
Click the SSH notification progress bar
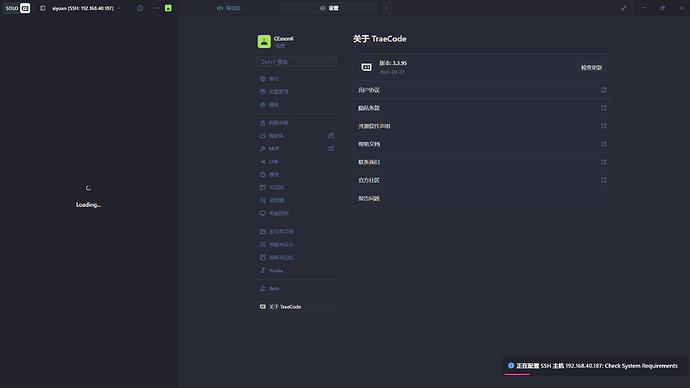pyautogui.click(x=517, y=374)
